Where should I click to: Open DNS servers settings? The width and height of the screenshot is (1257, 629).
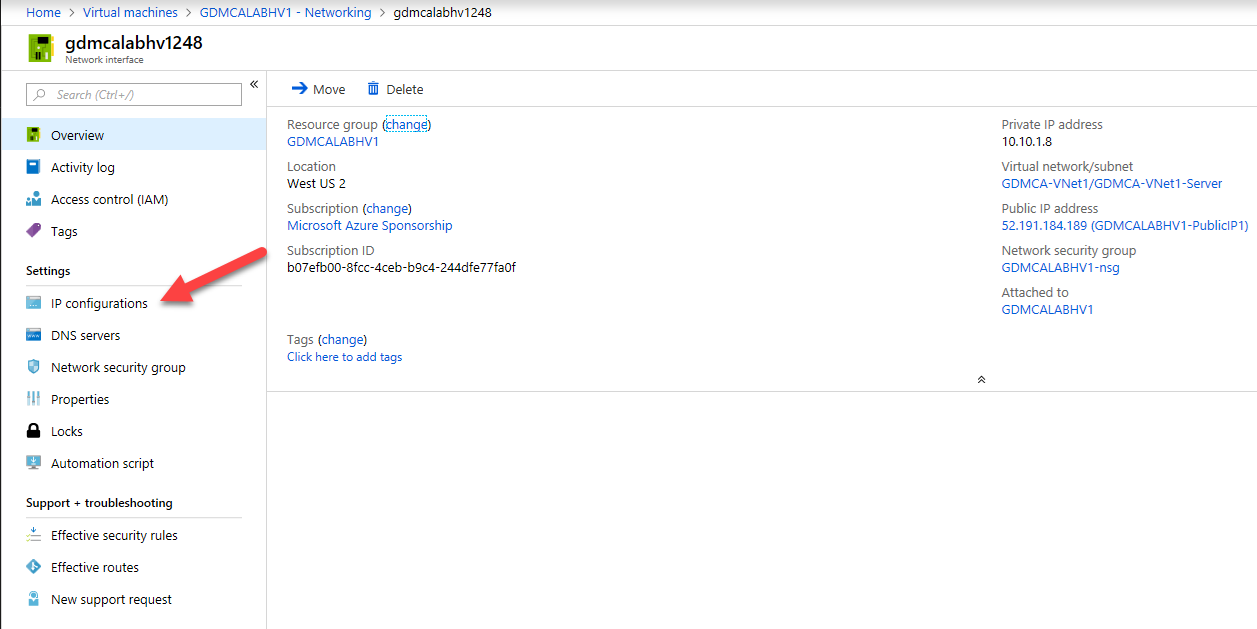pyautogui.click(x=133, y=335)
